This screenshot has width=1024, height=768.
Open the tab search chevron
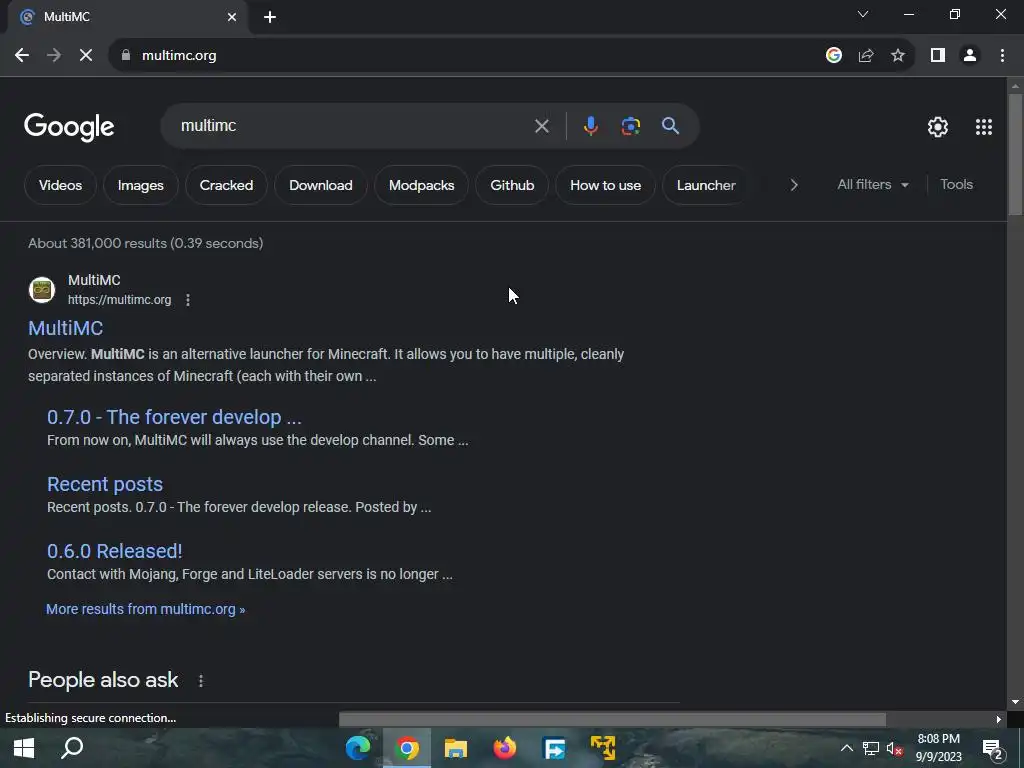point(863,14)
